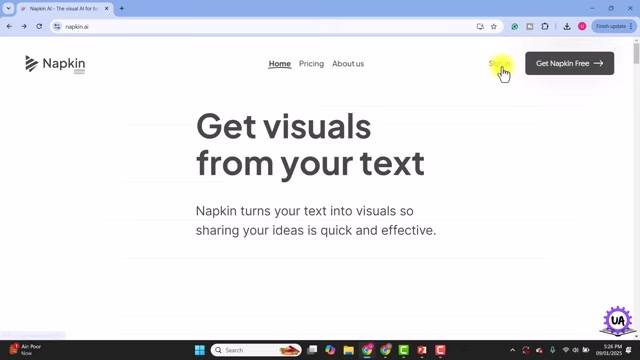Open the Extensions puzzle icon
The height and width of the screenshot is (360, 640).
(x=545, y=27)
